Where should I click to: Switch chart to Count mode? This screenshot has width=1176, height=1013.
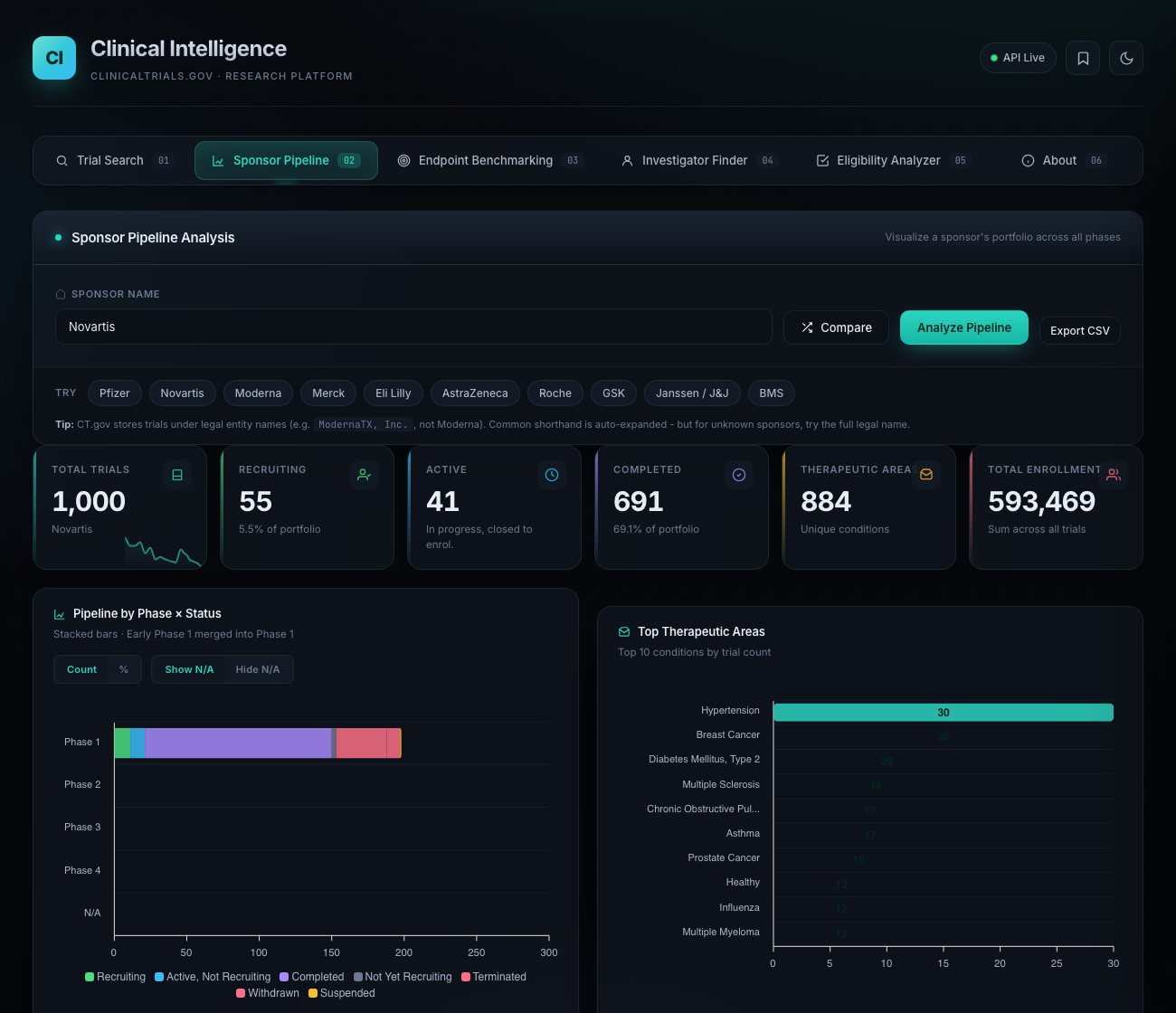[x=81, y=669]
